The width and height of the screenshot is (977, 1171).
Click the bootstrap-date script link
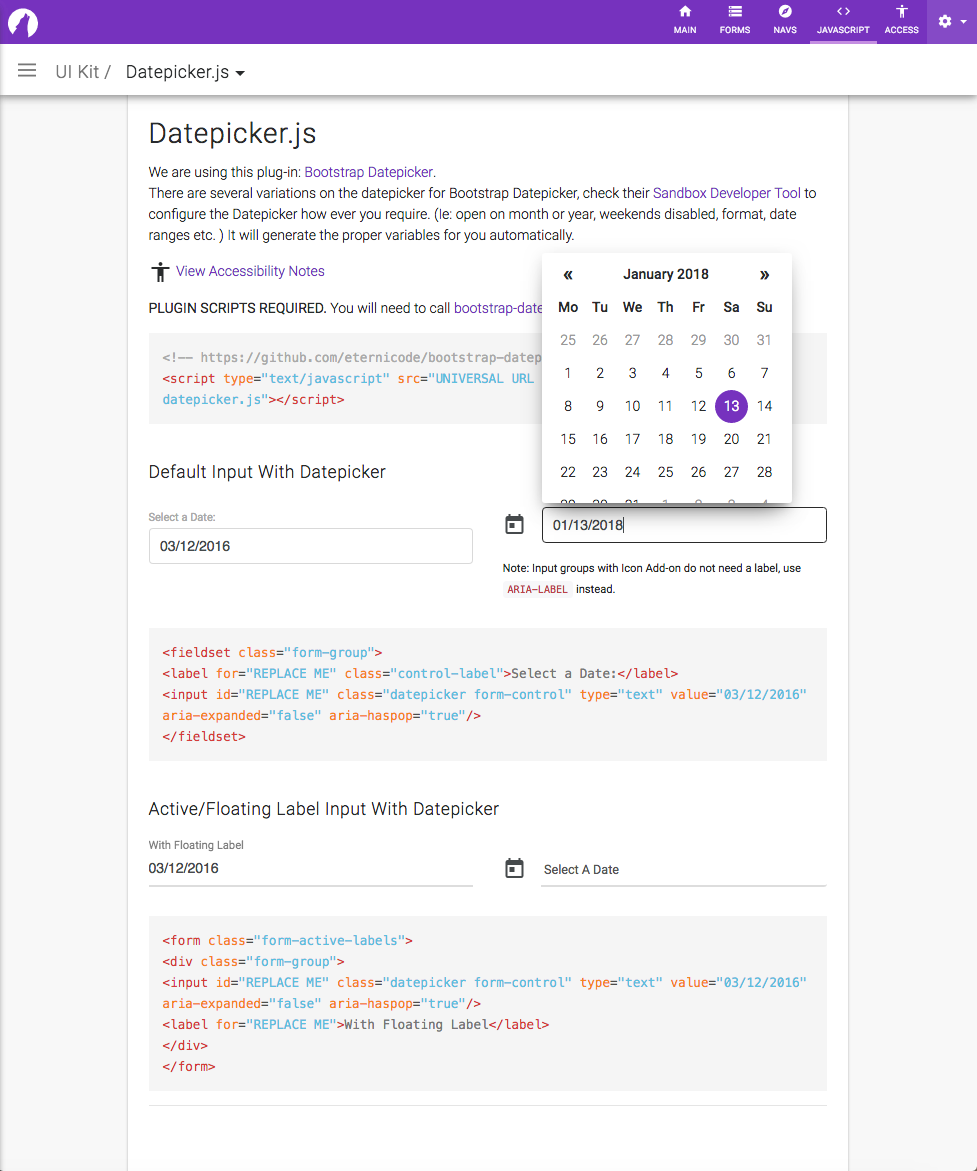498,308
